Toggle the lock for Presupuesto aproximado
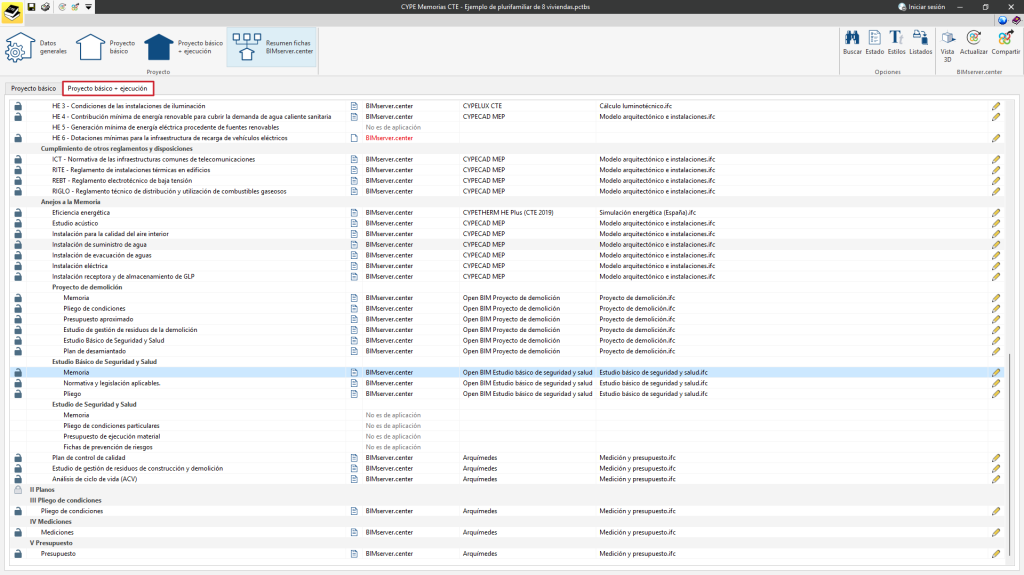The width and height of the screenshot is (1024, 575). [x=18, y=319]
